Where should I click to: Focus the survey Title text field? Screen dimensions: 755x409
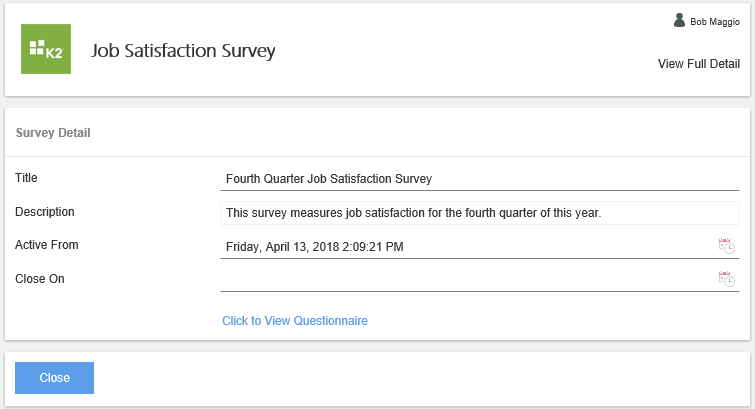coord(480,179)
